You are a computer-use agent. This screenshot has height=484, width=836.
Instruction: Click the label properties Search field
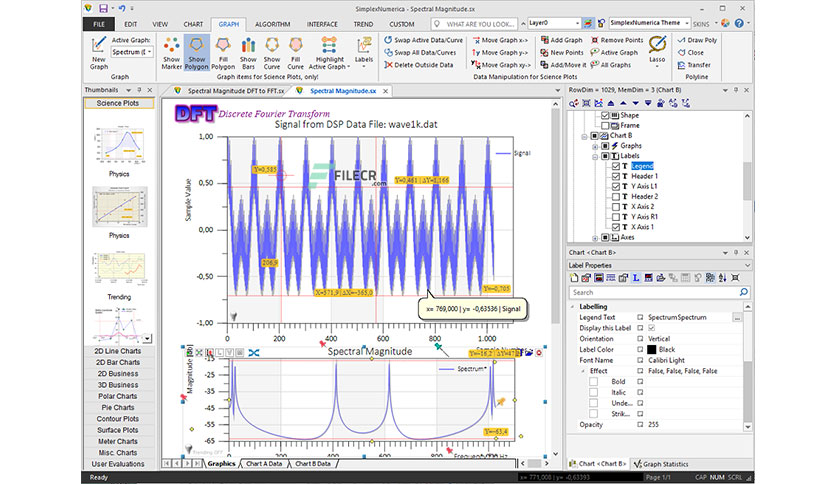click(x=655, y=292)
